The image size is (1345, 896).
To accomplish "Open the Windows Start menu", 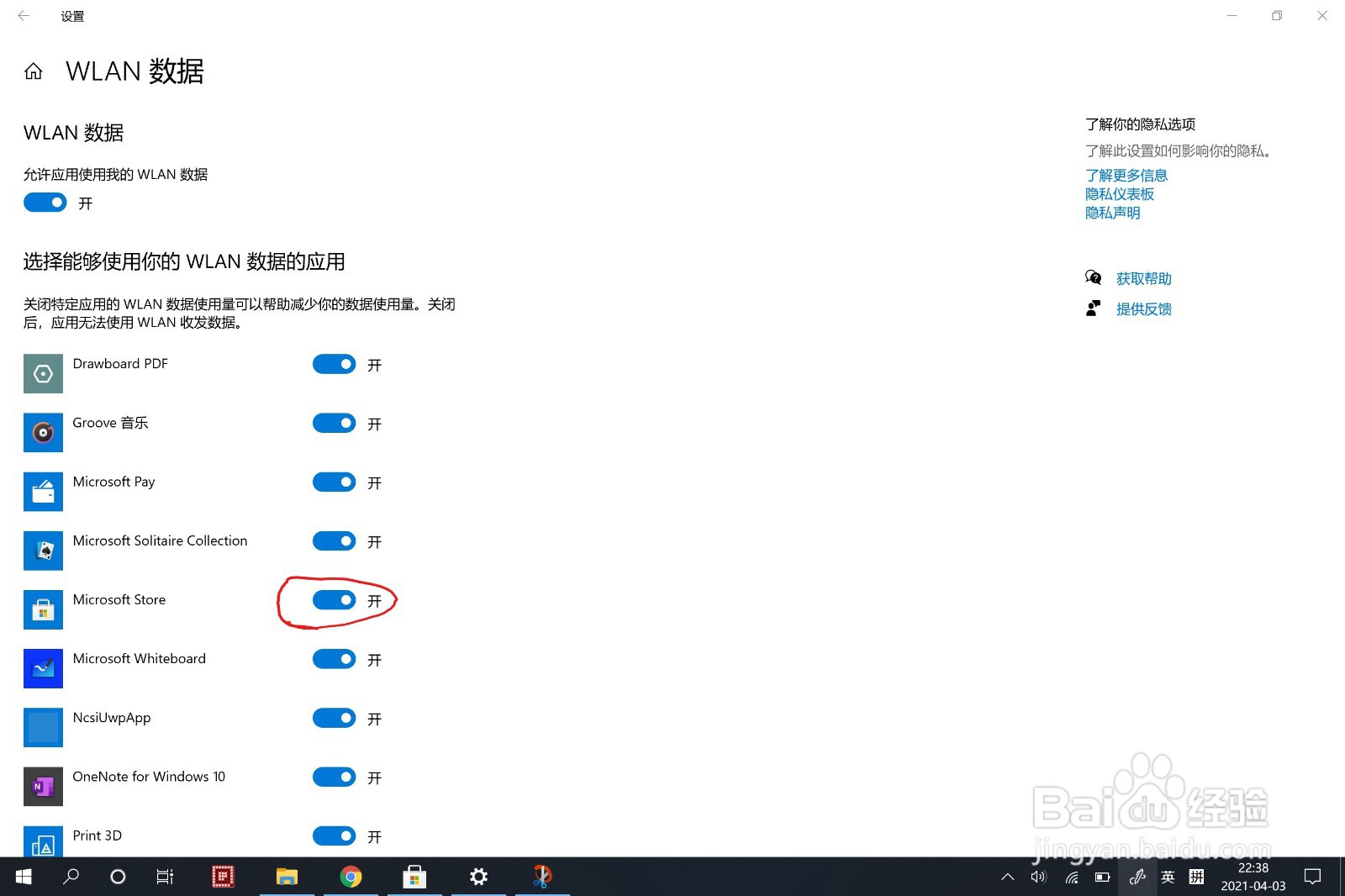I will [x=24, y=877].
